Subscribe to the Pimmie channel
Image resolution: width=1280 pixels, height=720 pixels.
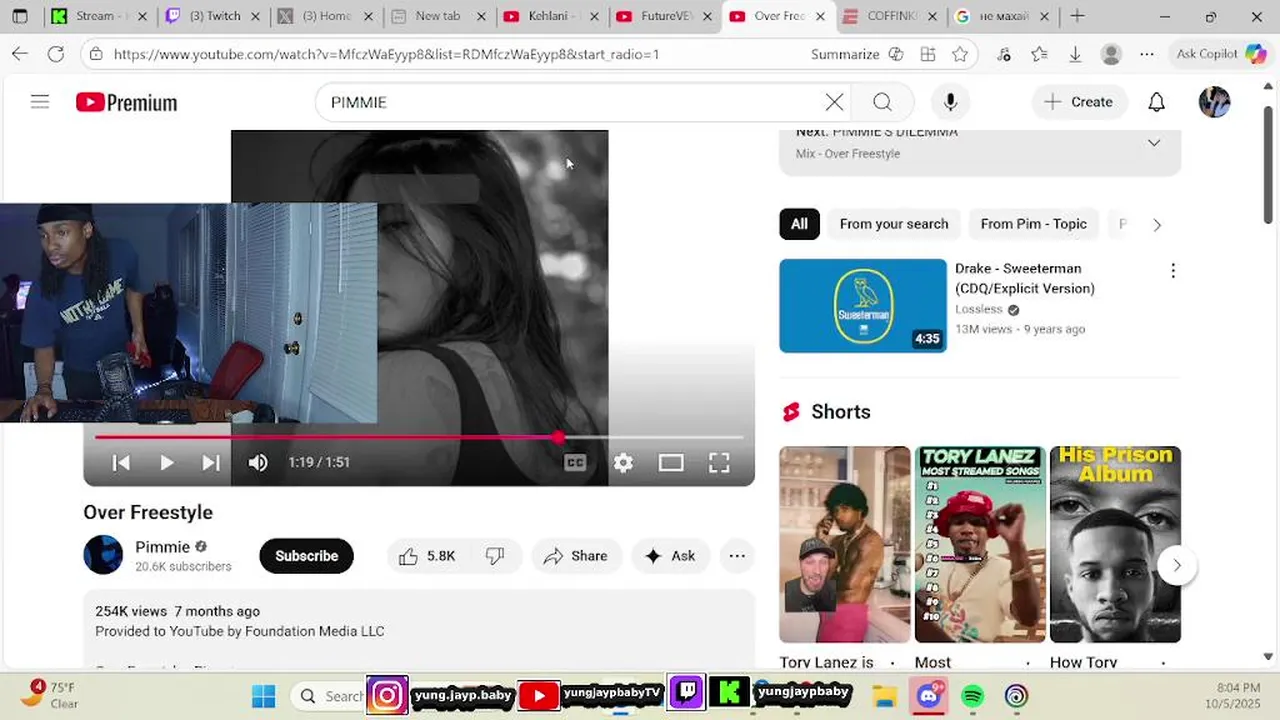pyautogui.click(x=306, y=556)
